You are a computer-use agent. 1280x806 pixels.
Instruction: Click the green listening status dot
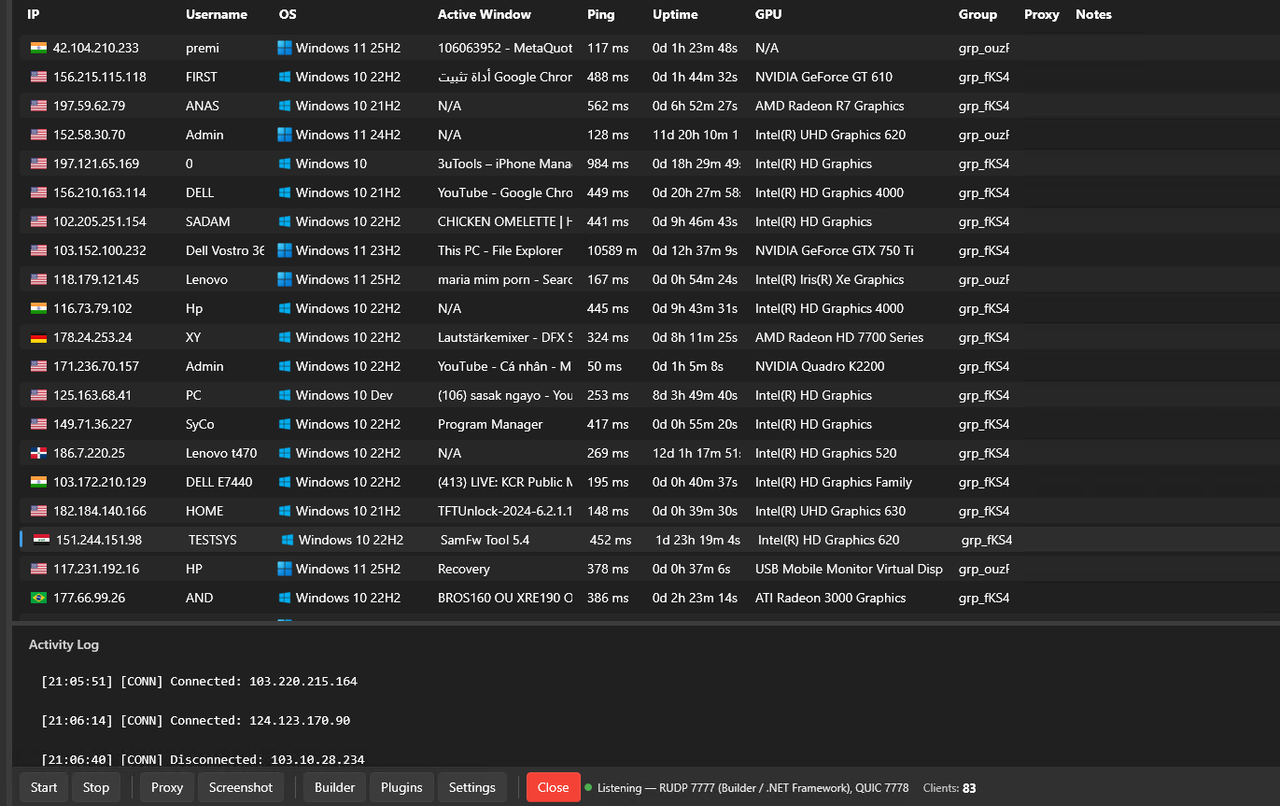[588, 787]
